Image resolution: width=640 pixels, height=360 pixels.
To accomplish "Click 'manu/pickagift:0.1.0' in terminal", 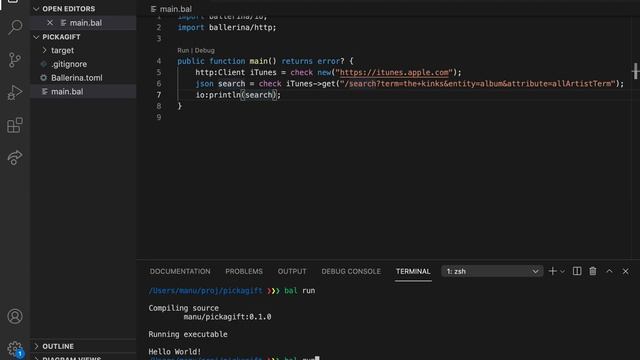I will click(x=227, y=317).
